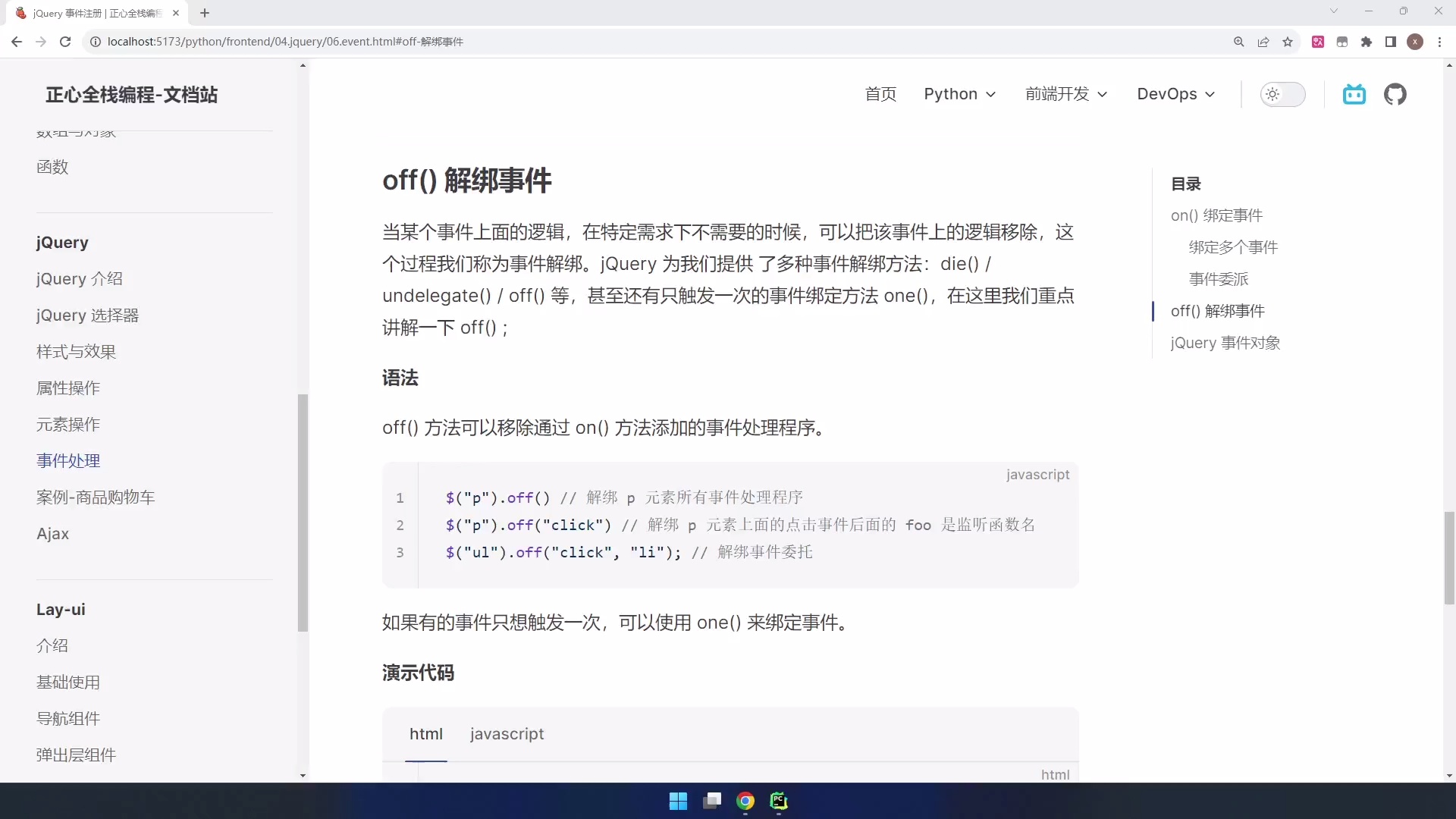The image size is (1456, 819).
Task: Open Windows Start menu
Action: click(678, 801)
